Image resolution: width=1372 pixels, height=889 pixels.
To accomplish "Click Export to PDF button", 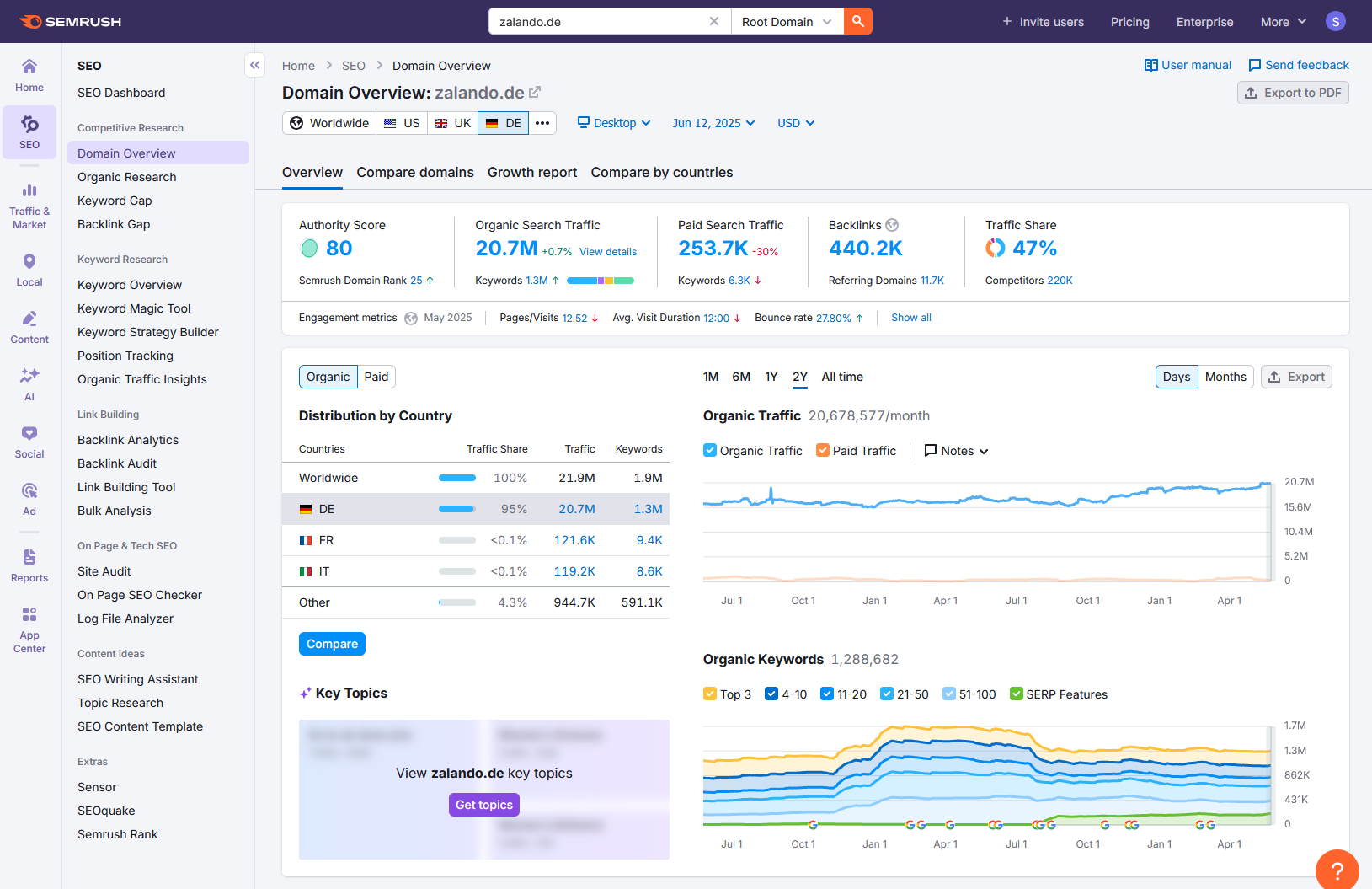I will [1293, 93].
